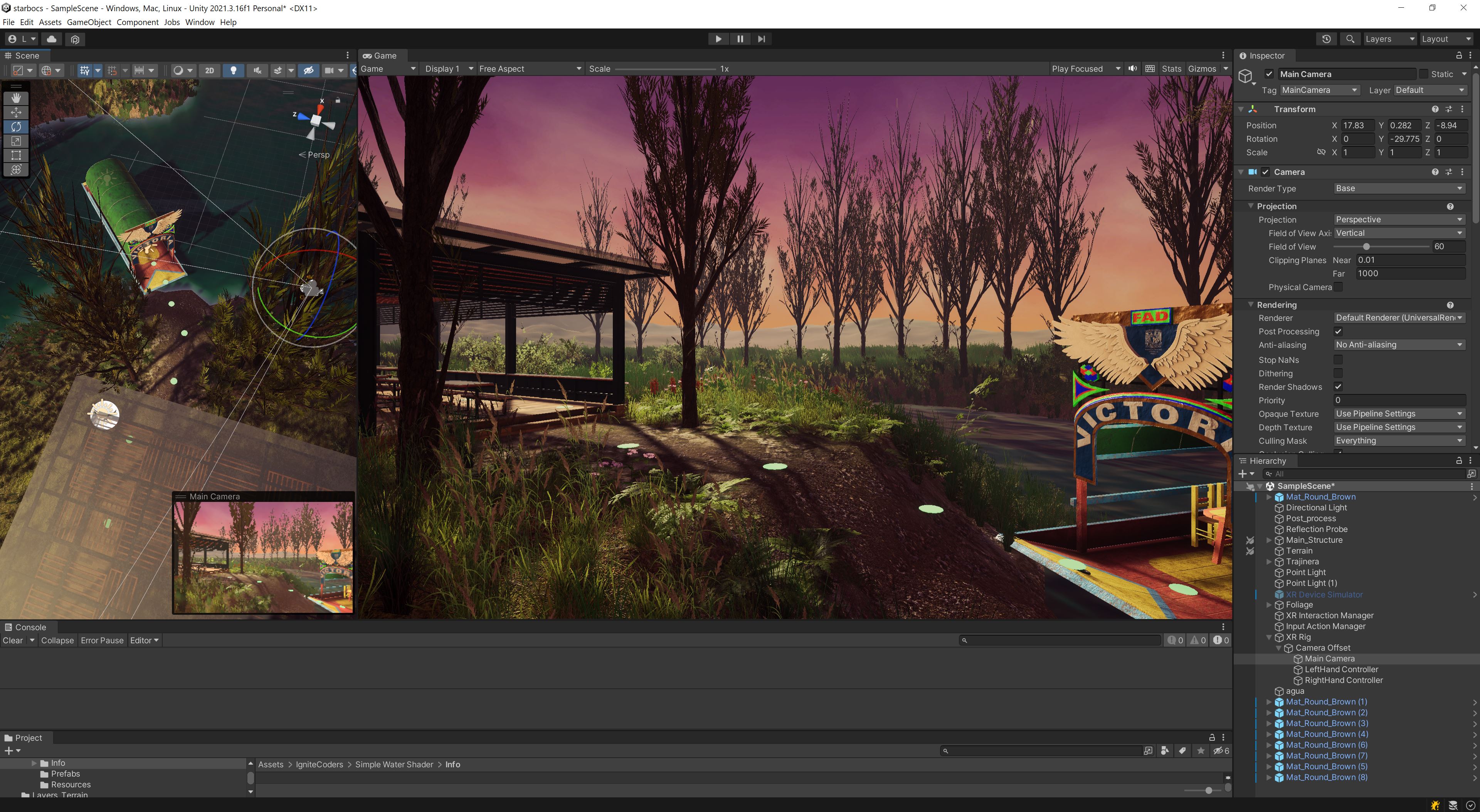The height and width of the screenshot is (812, 1480).
Task: Select the Hand view tool
Action: click(x=16, y=98)
